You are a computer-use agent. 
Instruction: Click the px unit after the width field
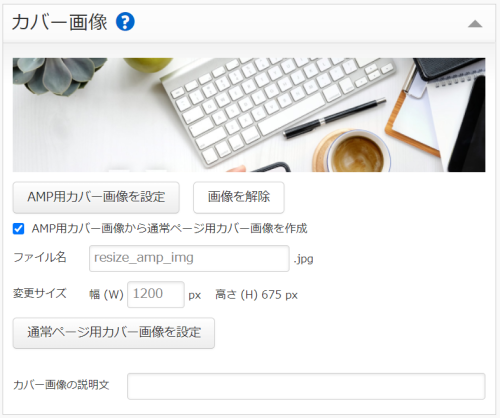coord(195,296)
